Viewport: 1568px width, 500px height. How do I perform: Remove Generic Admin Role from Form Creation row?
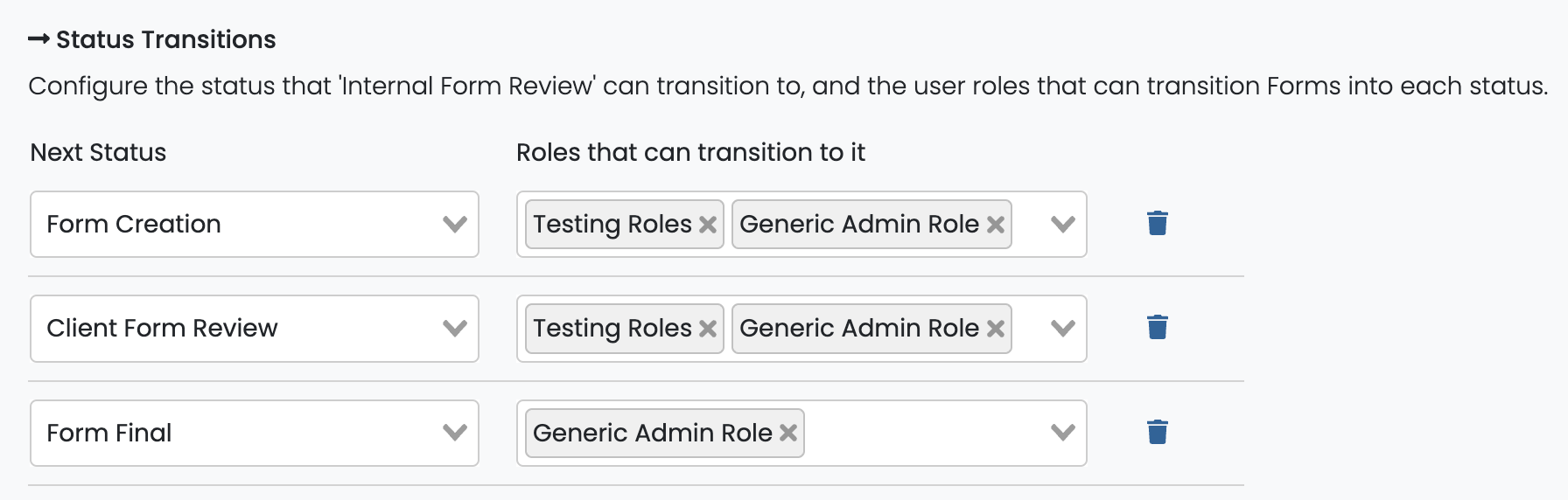[995, 225]
